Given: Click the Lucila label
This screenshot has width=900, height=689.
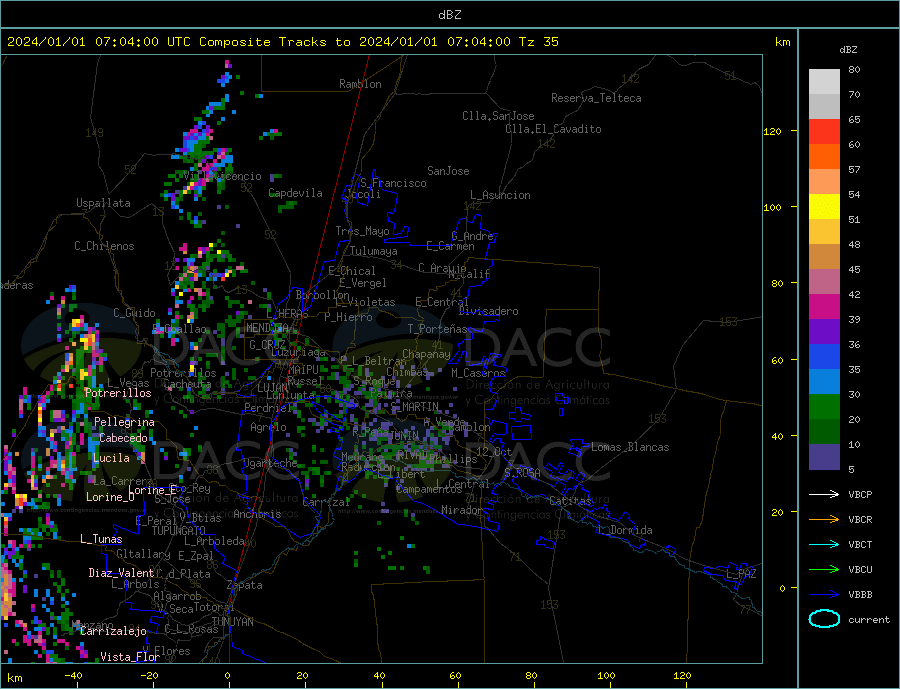Looking at the screenshot, I should (x=111, y=458).
